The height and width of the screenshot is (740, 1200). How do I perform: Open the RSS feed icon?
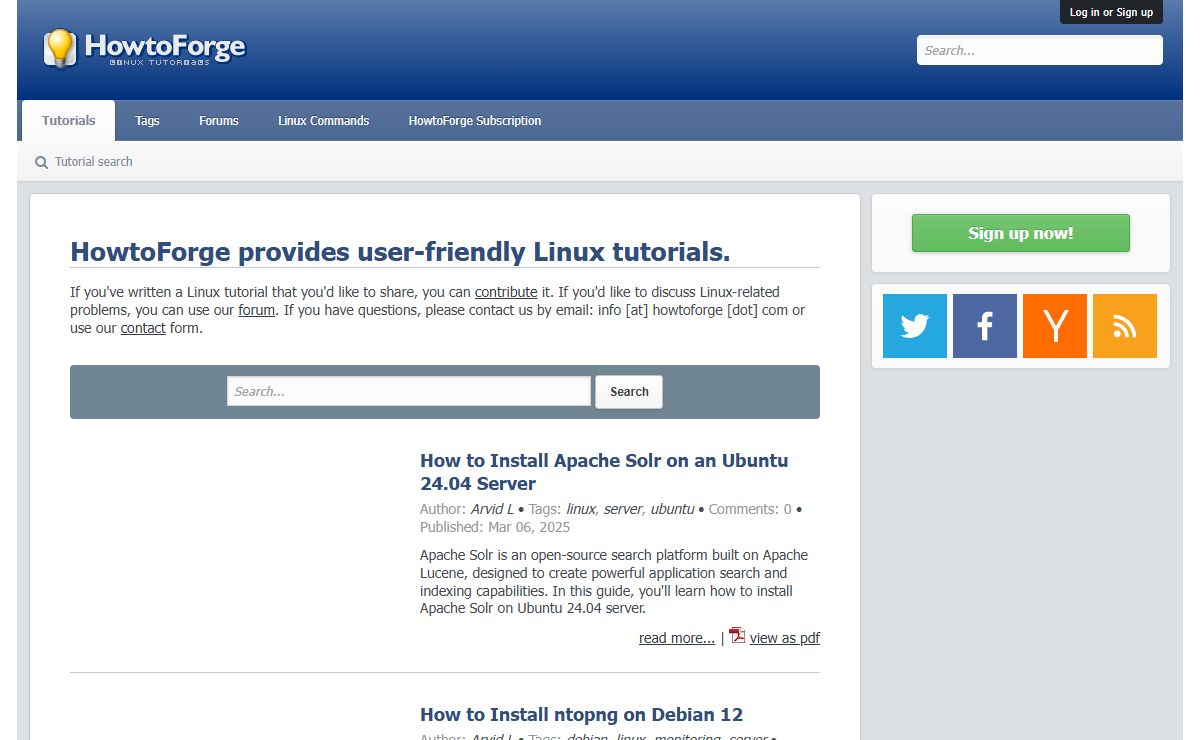click(x=1125, y=326)
